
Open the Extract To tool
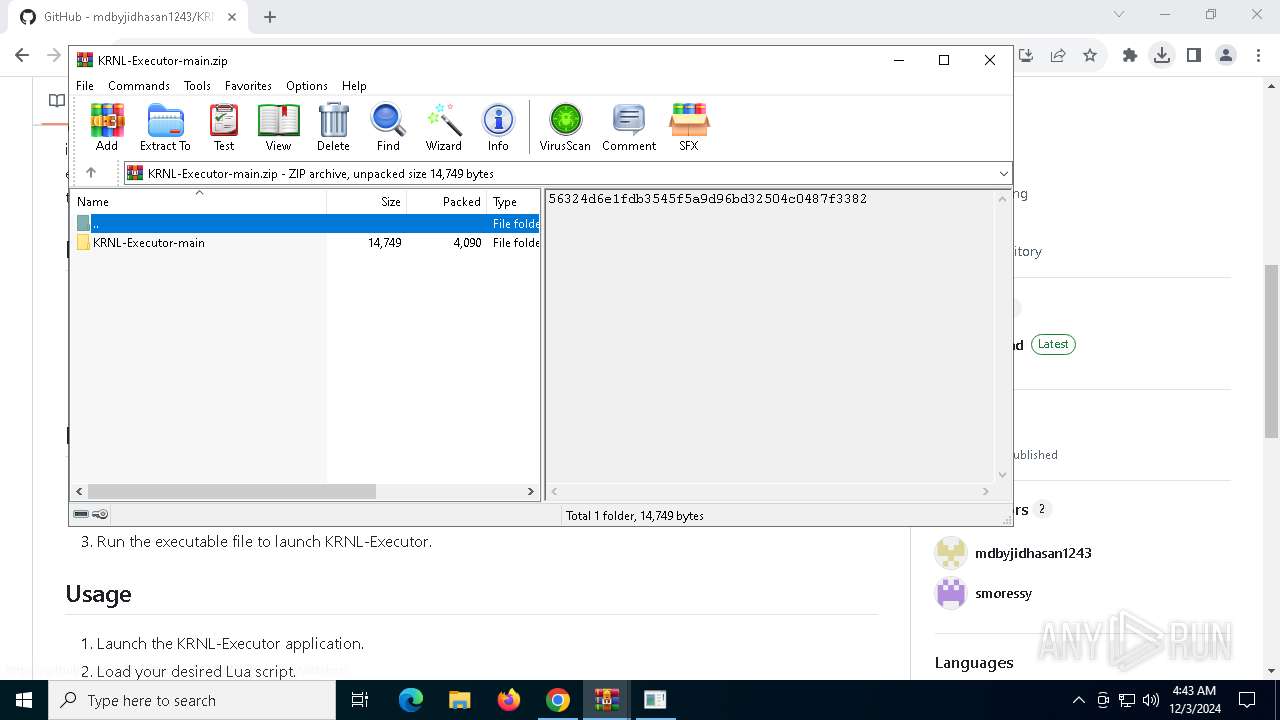coord(165,127)
